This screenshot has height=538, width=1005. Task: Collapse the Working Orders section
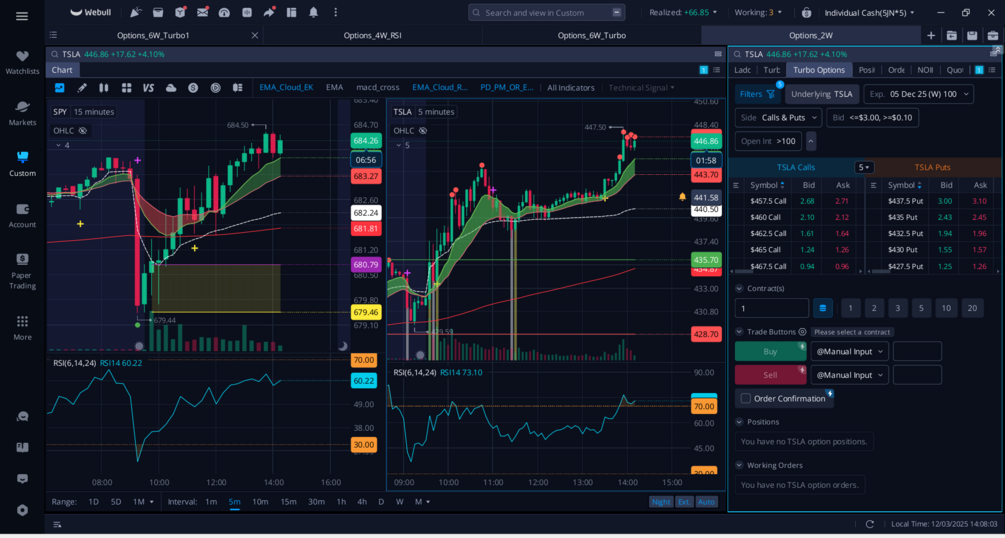click(739, 466)
